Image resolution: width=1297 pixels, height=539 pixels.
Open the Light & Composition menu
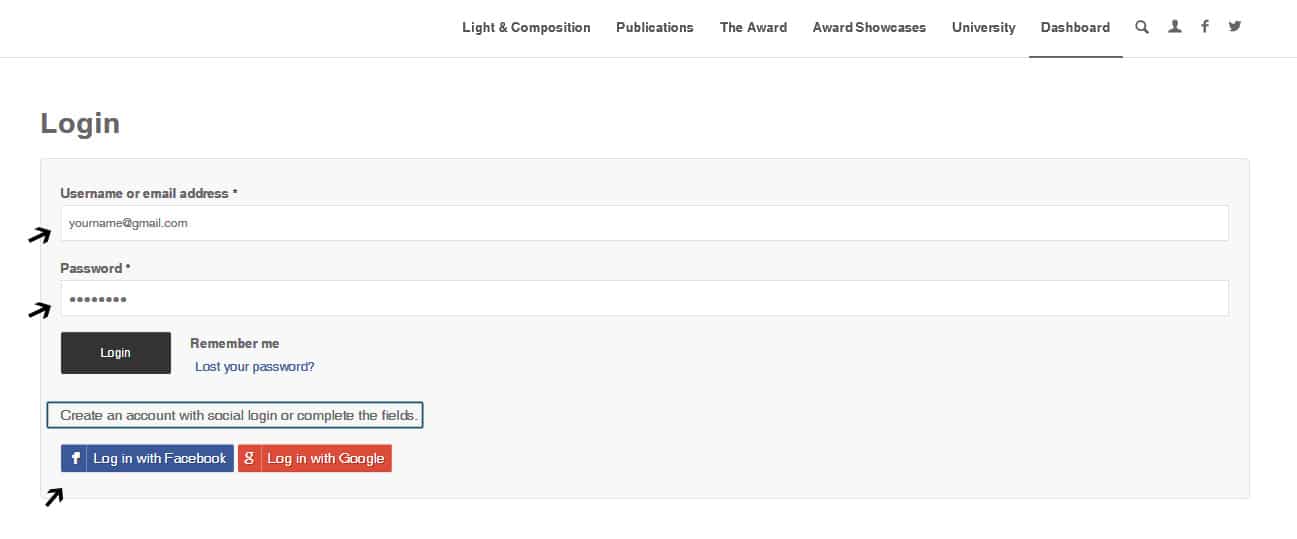pos(526,28)
